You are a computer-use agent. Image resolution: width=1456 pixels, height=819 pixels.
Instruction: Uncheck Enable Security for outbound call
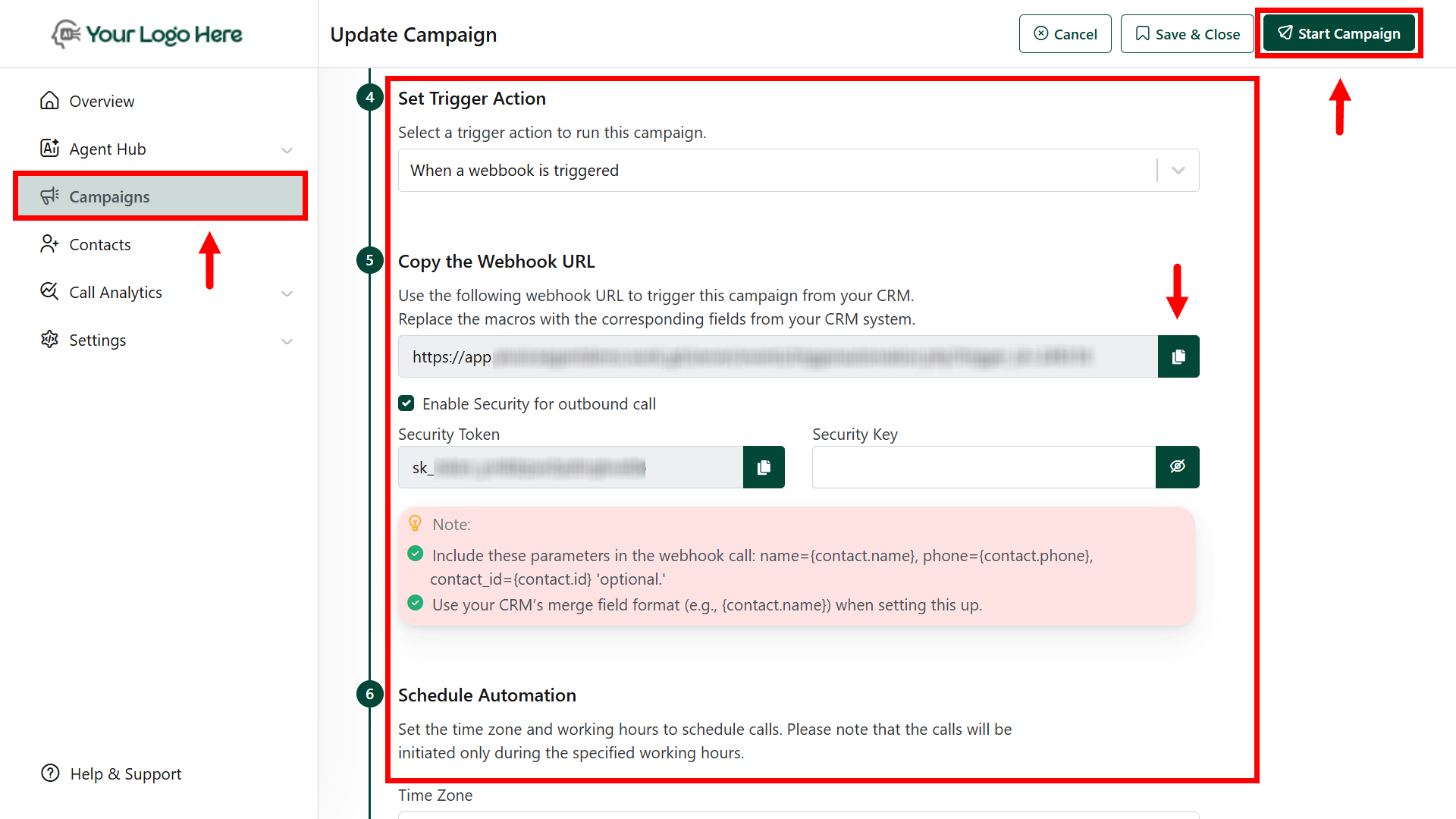coord(406,403)
